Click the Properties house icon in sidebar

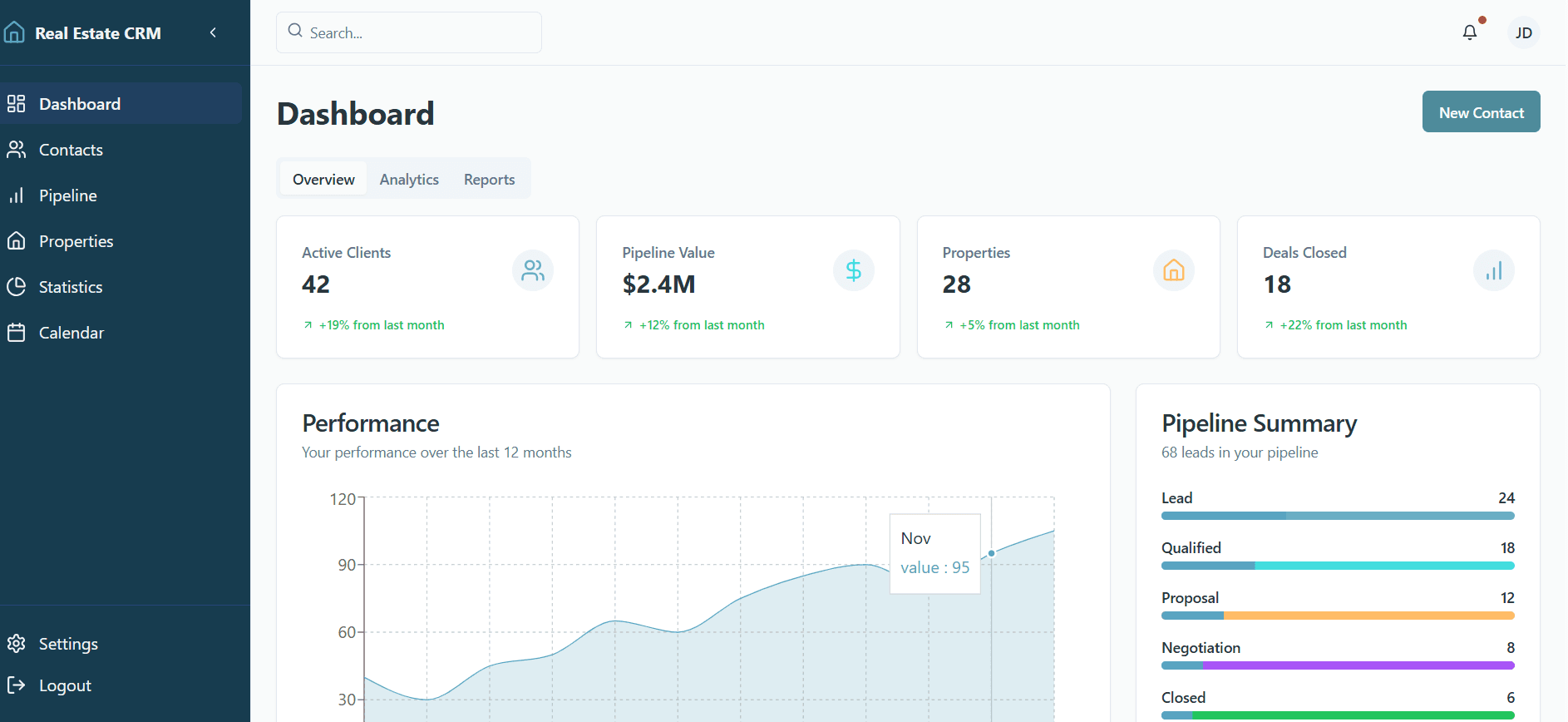click(16, 241)
